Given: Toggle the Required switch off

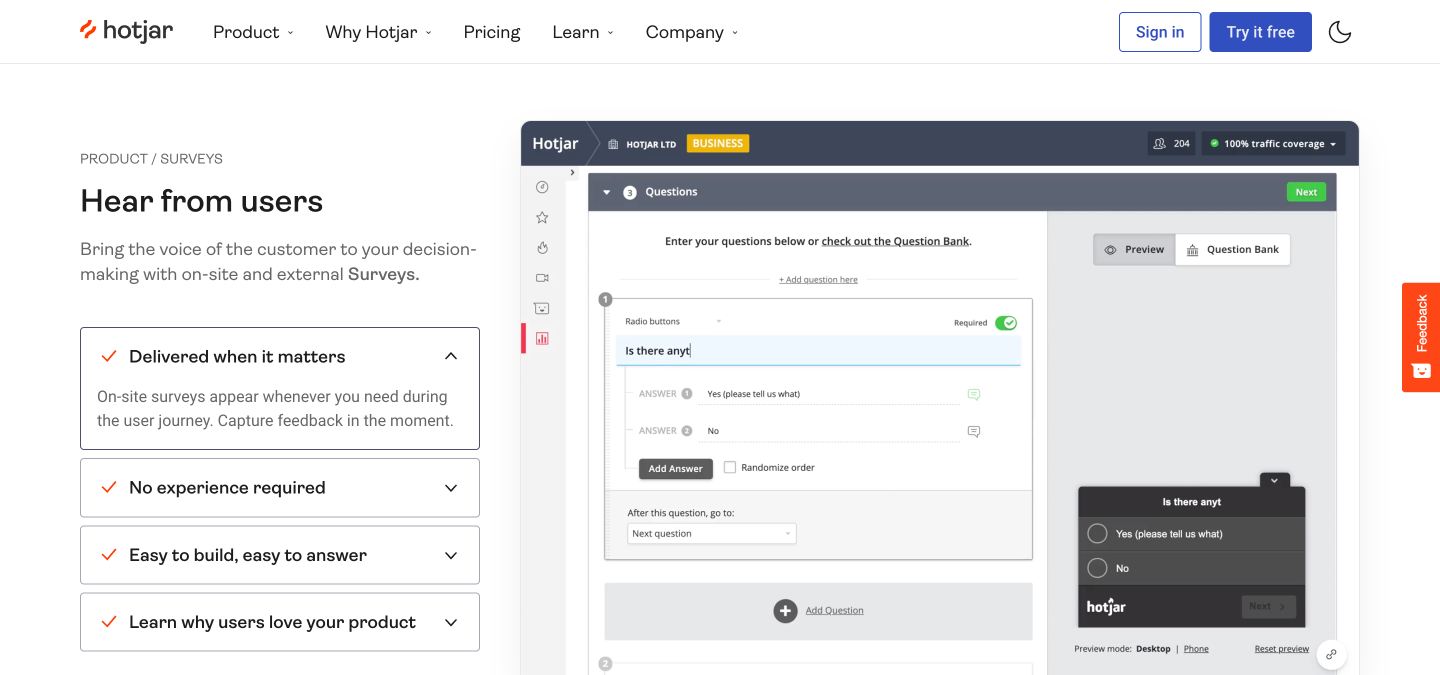Looking at the screenshot, I should [x=1006, y=323].
